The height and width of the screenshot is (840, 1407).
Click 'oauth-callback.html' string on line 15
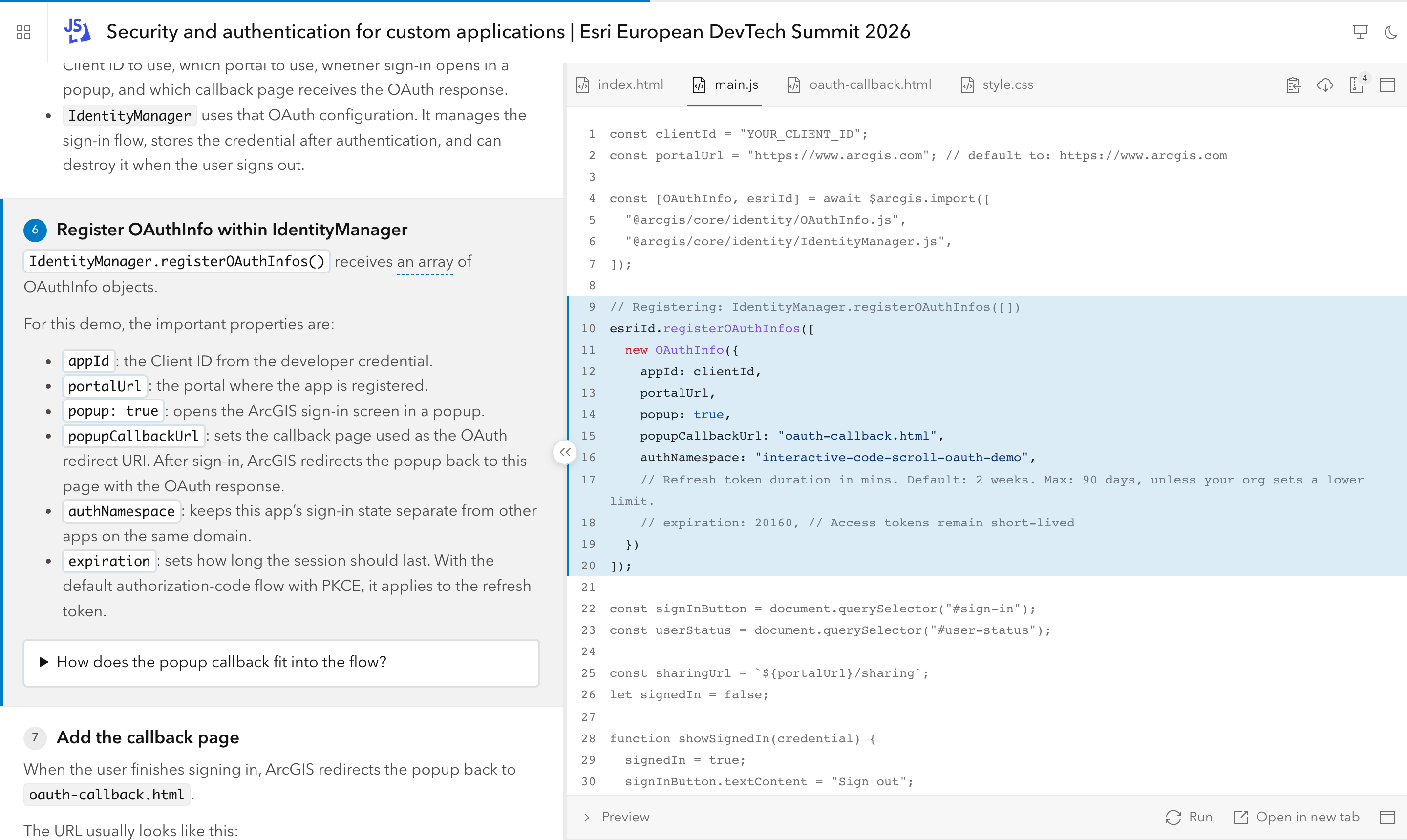(857, 436)
